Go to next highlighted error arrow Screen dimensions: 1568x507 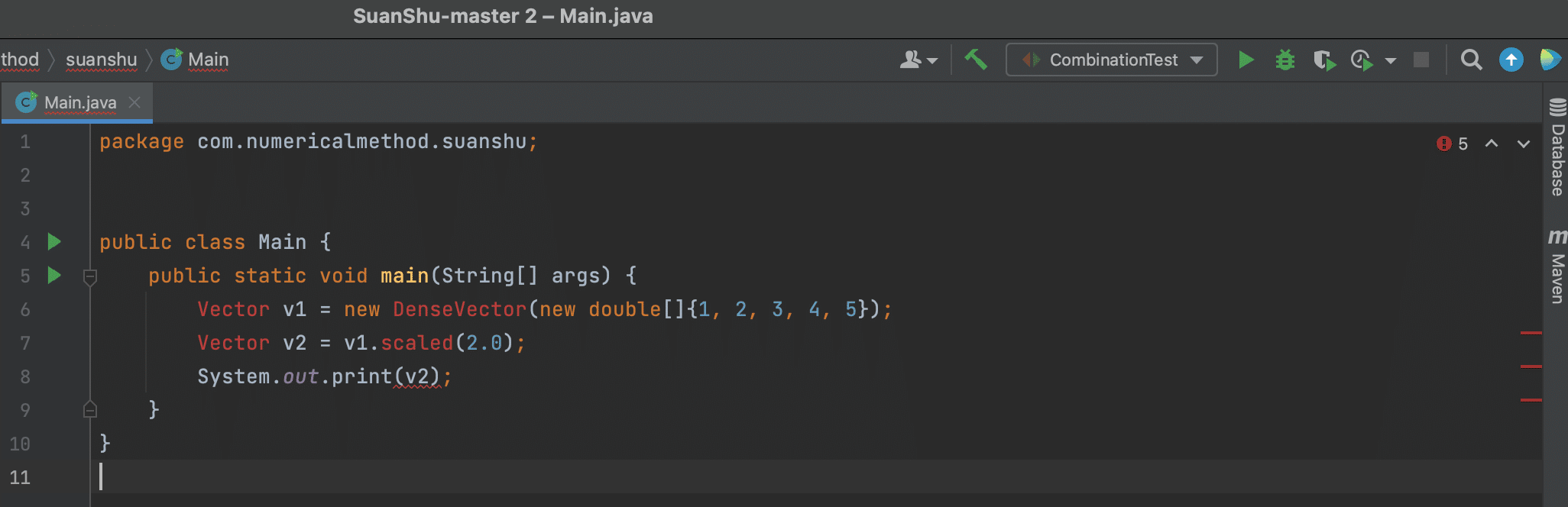[1523, 144]
